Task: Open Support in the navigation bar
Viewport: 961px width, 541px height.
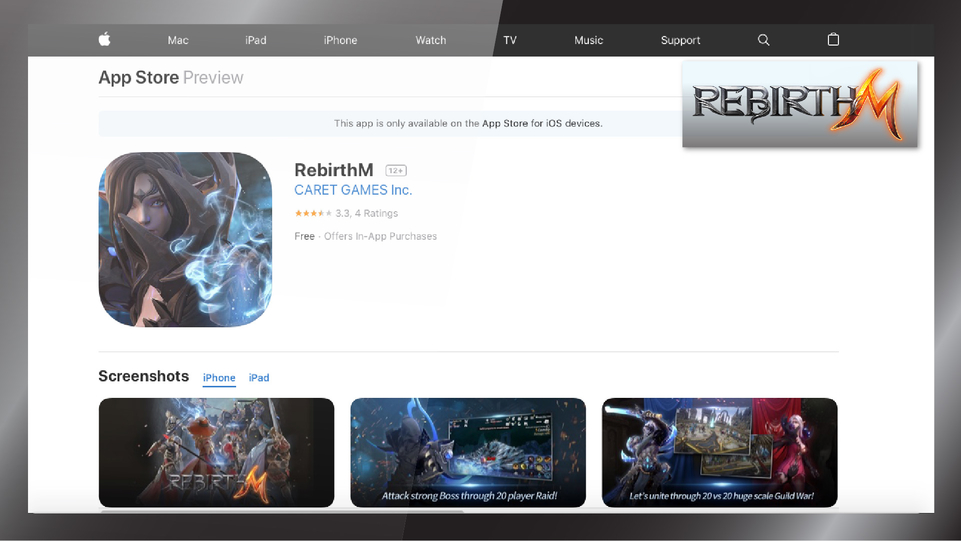Action: pyautogui.click(x=680, y=40)
